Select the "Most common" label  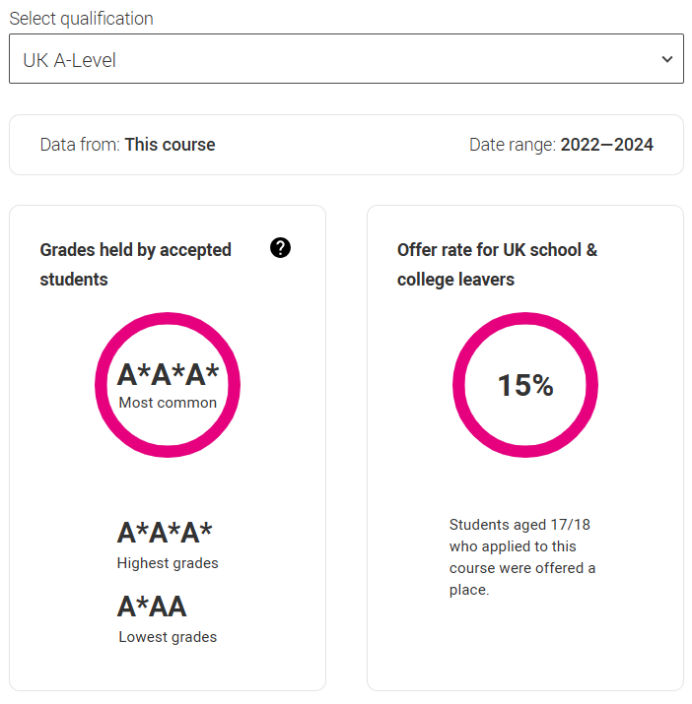point(168,403)
